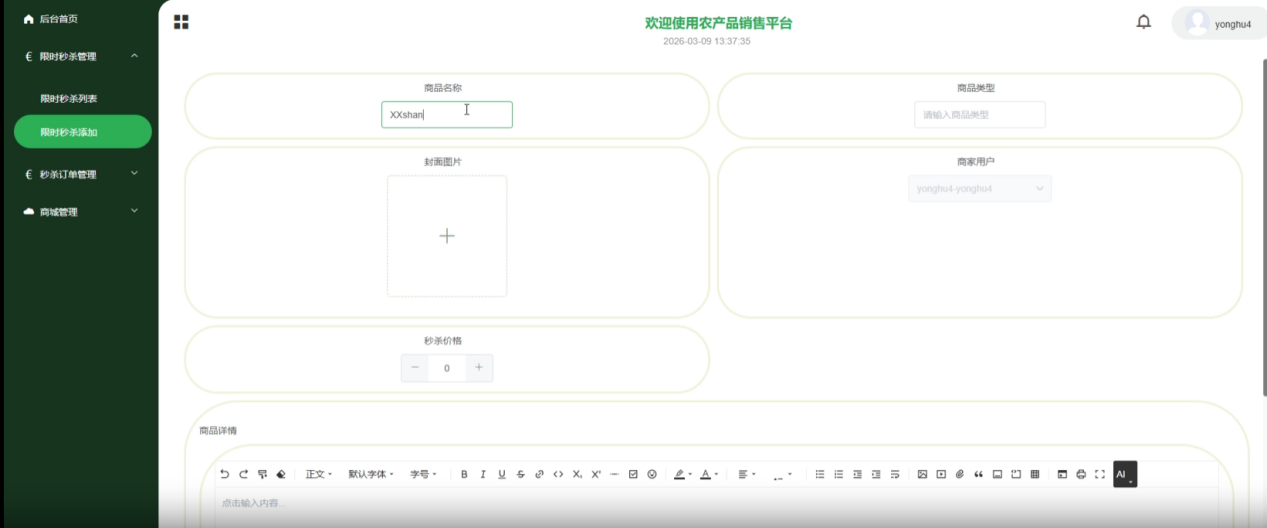The height and width of the screenshot is (528, 1267).
Task: Redo the last editor action
Action: 243,474
